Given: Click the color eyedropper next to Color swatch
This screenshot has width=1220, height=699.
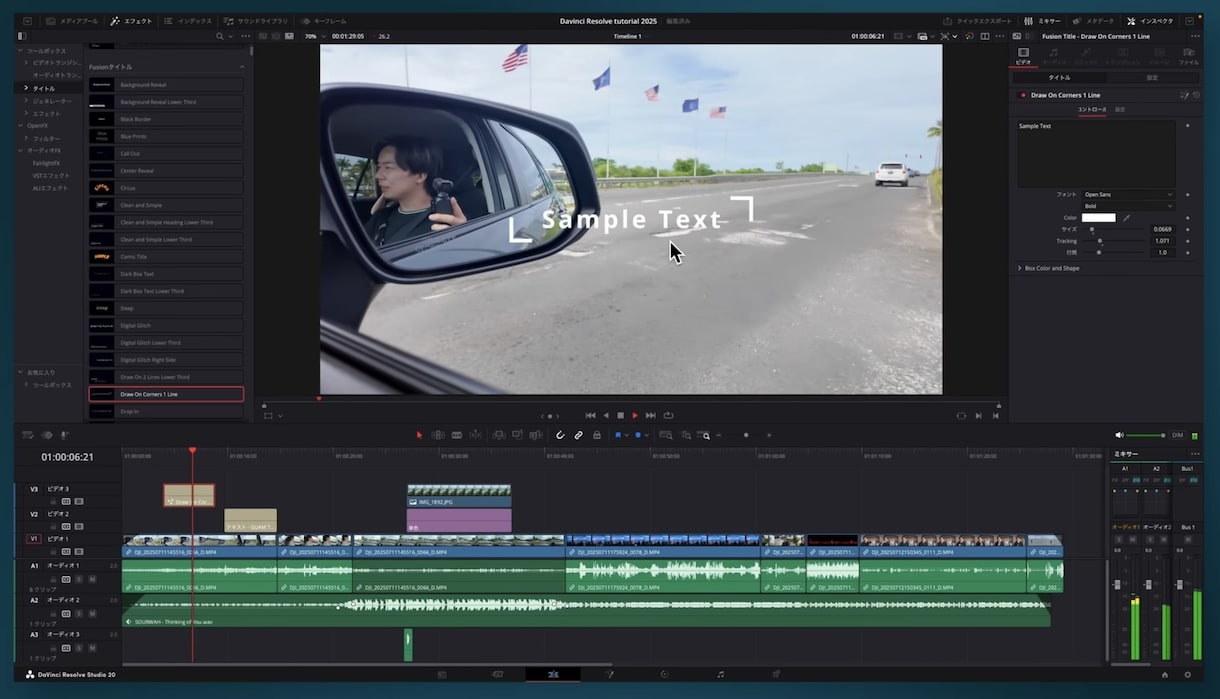Looking at the screenshot, I should [x=1127, y=217].
